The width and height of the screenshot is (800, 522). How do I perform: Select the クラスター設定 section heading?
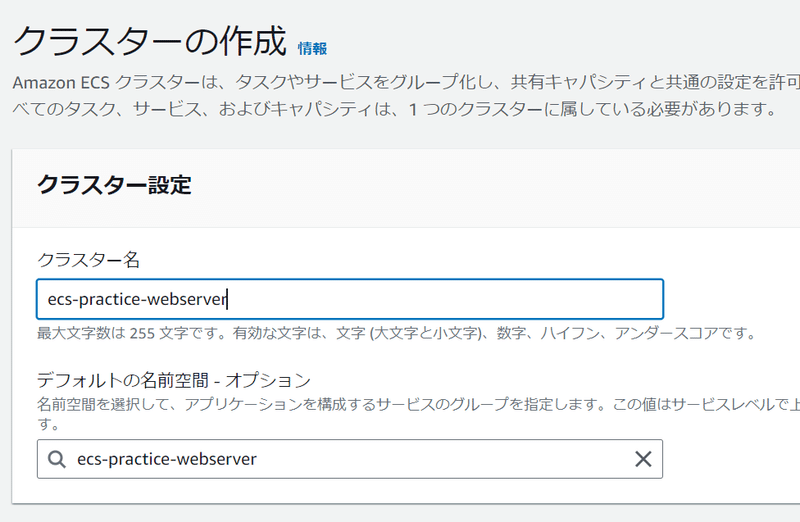114,185
